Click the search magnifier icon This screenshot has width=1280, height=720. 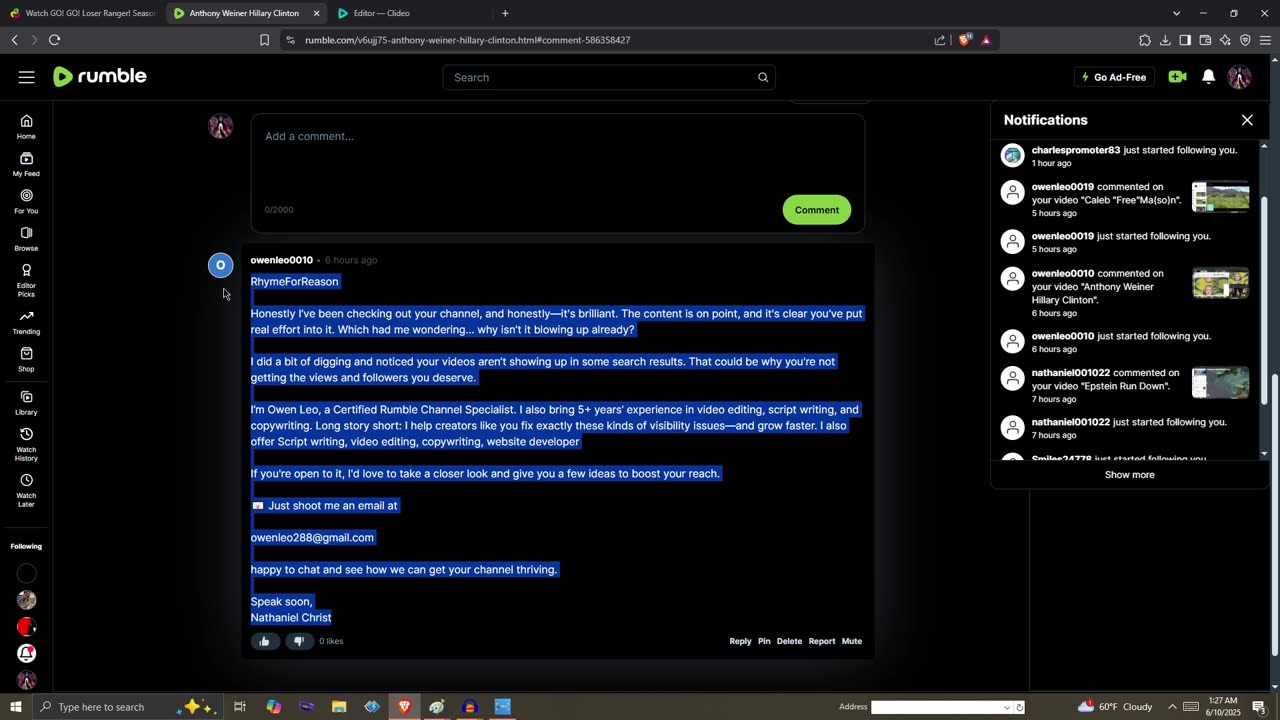click(763, 77)
